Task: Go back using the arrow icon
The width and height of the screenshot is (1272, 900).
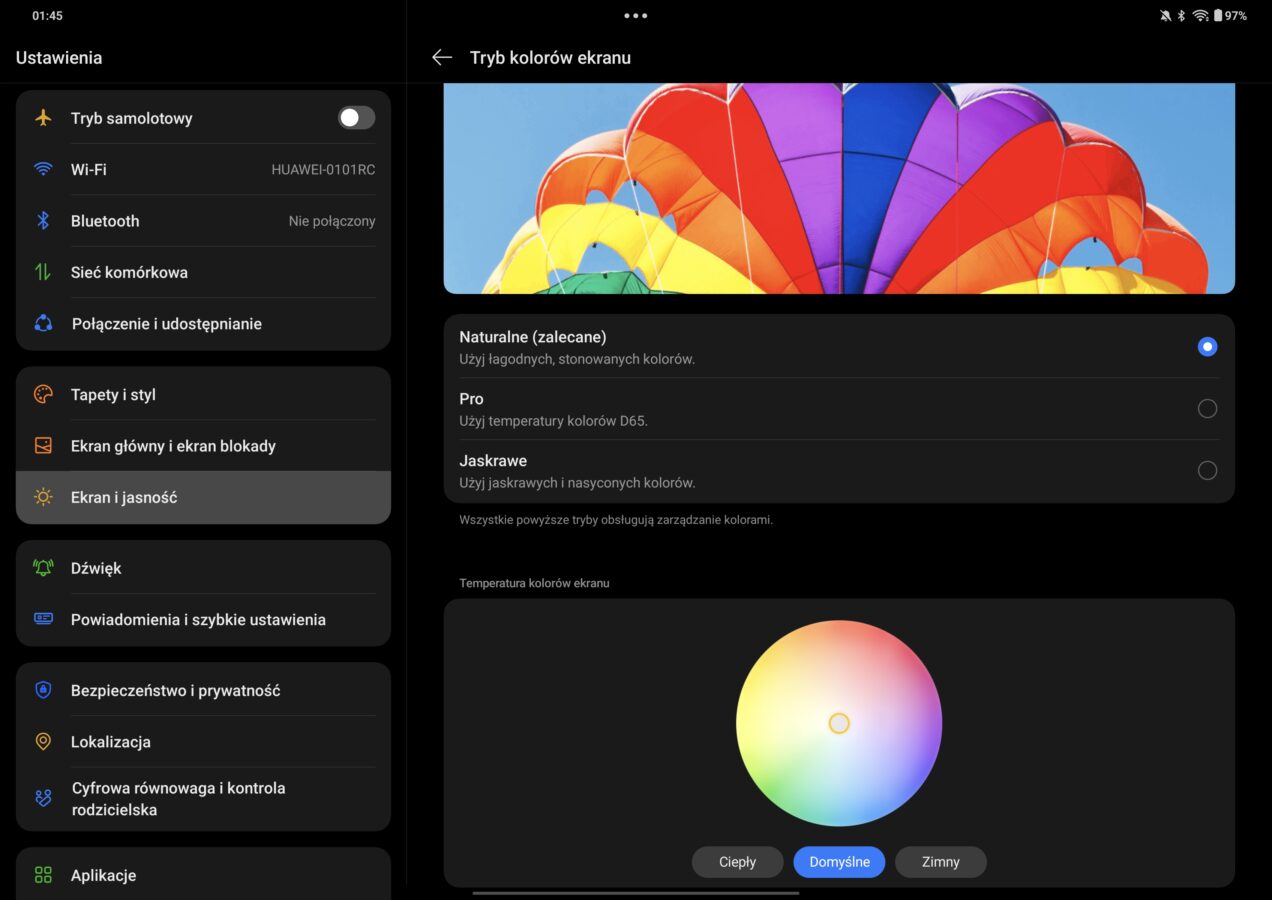Action: point(442,58)
